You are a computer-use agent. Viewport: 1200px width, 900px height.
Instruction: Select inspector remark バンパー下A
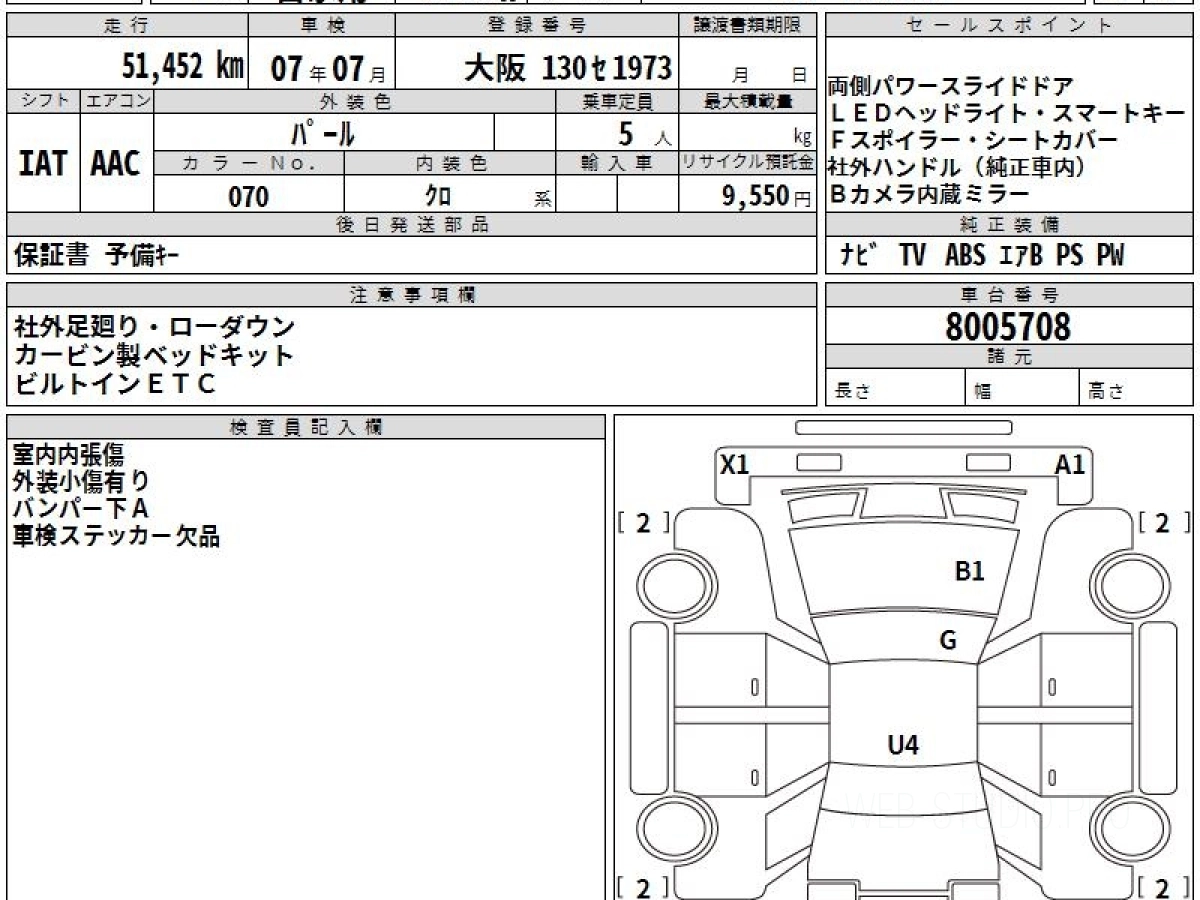(x=80, y=509)
